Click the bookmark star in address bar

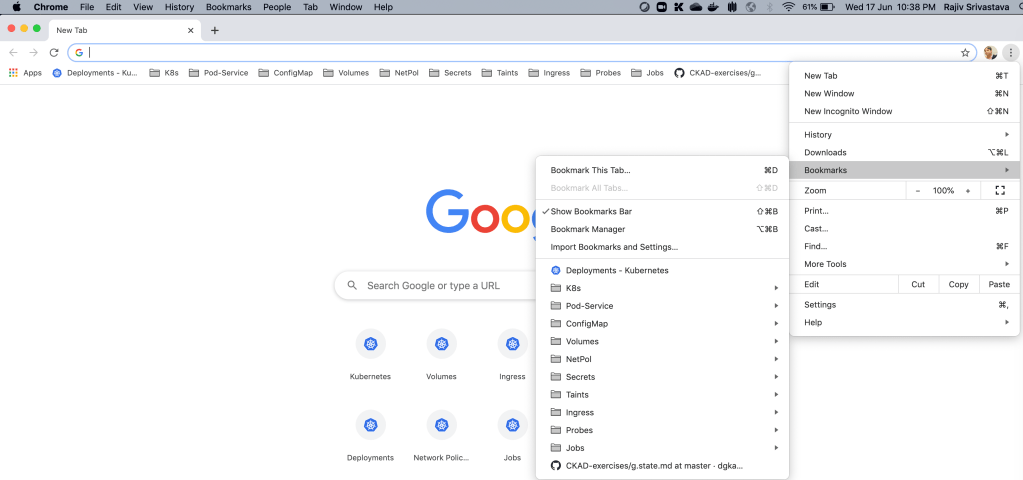point(965,52)
